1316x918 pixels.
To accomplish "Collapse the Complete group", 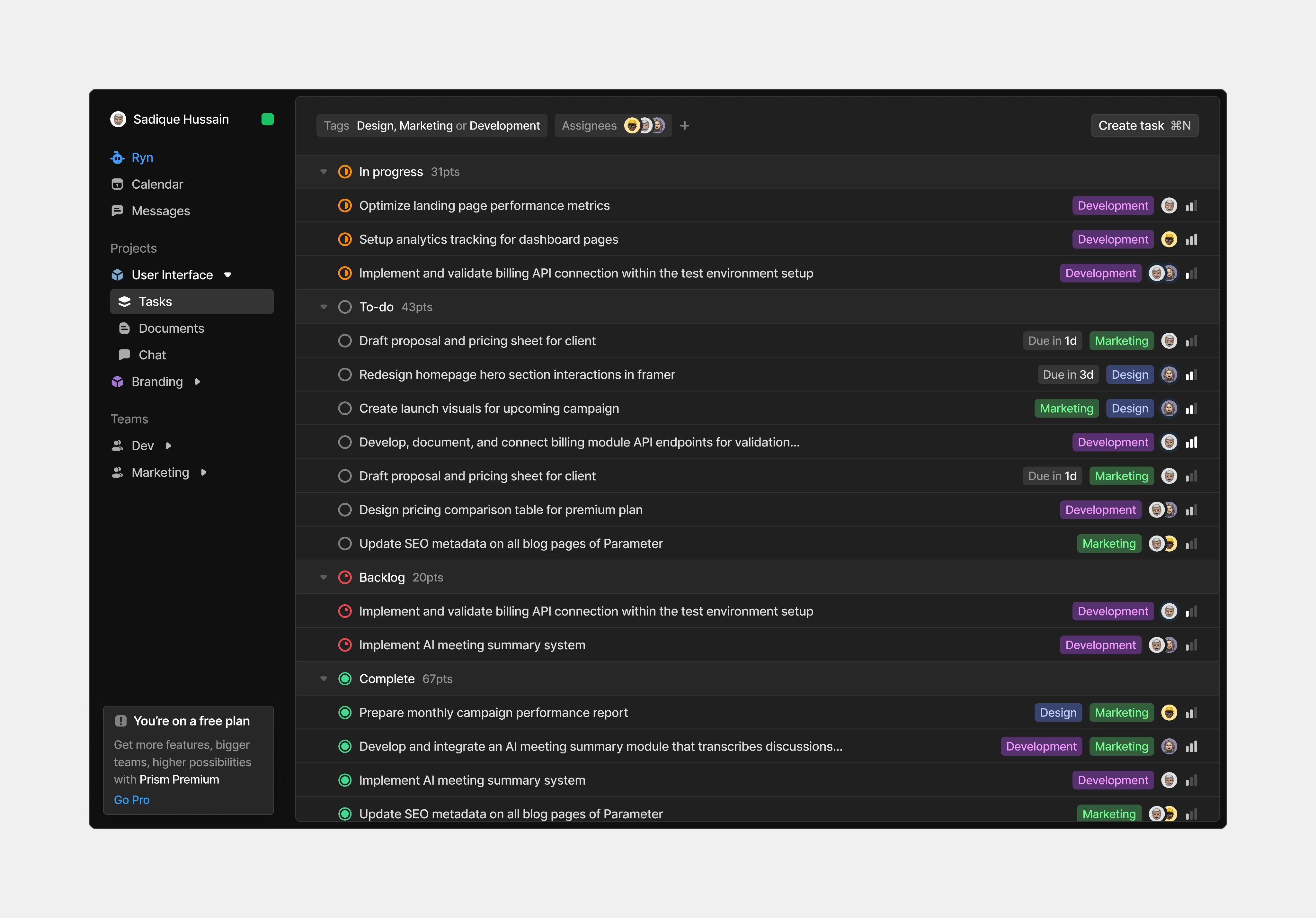I will (x=323, y=679).
